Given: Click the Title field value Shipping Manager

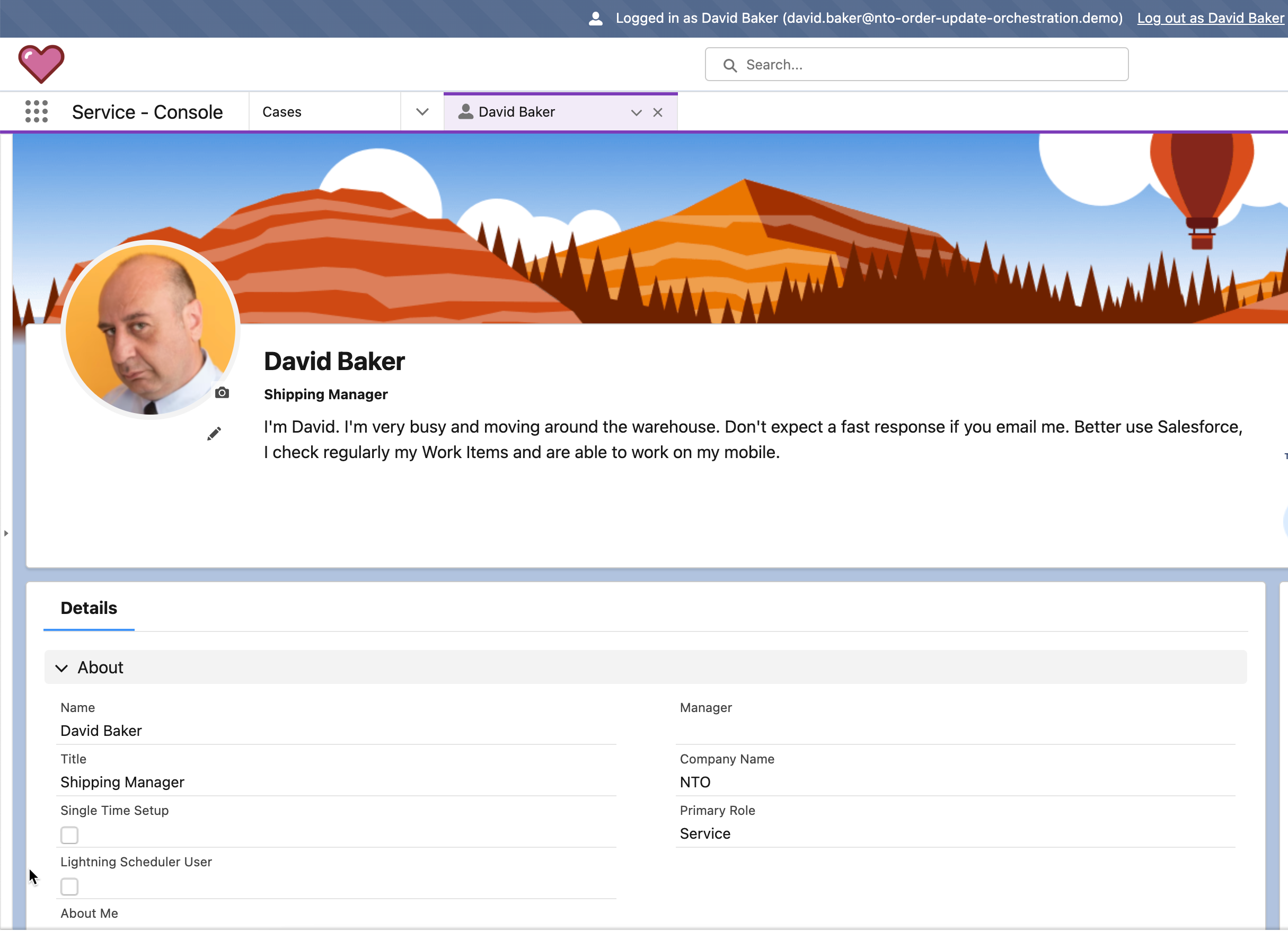Looking at the screenshot, I should (122, 782).
